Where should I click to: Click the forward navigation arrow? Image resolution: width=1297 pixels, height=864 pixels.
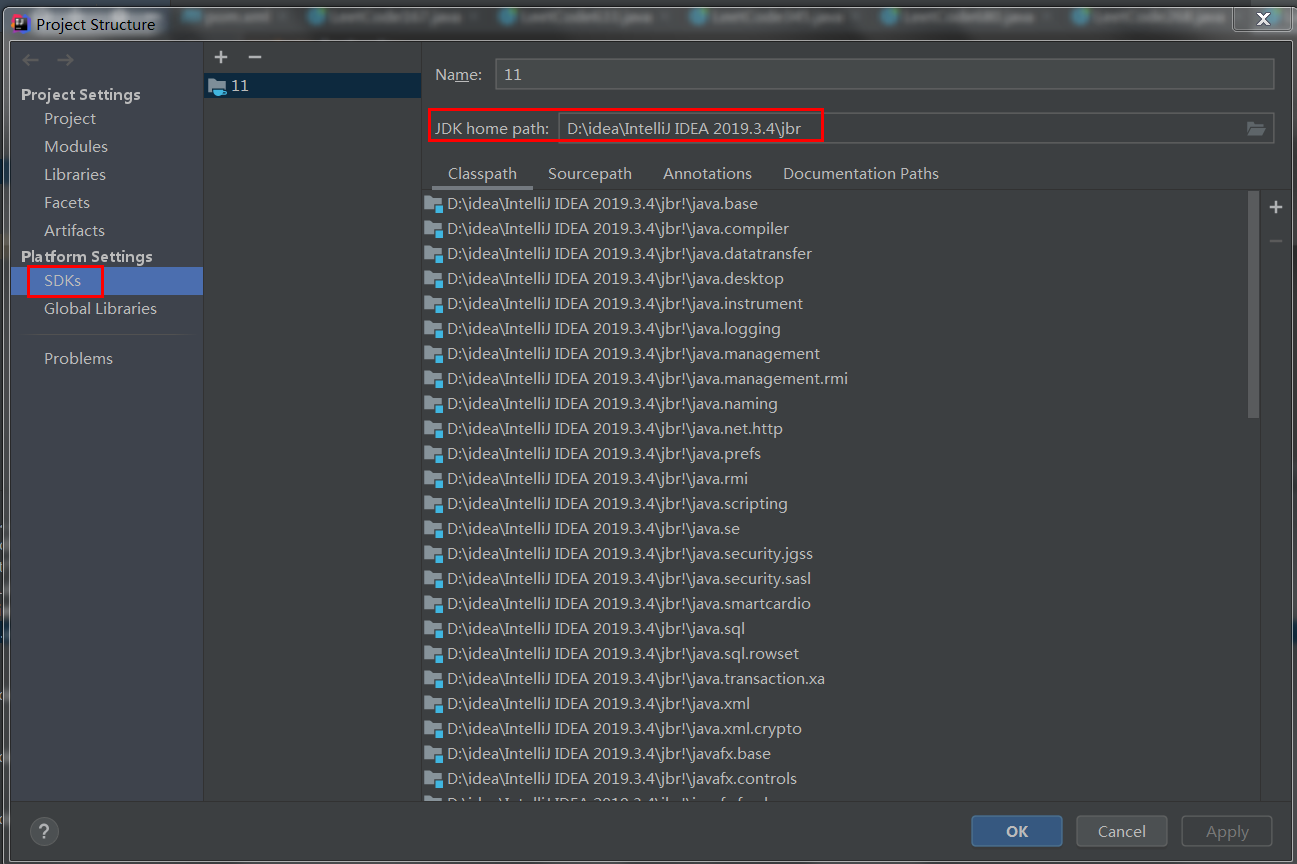64,59
